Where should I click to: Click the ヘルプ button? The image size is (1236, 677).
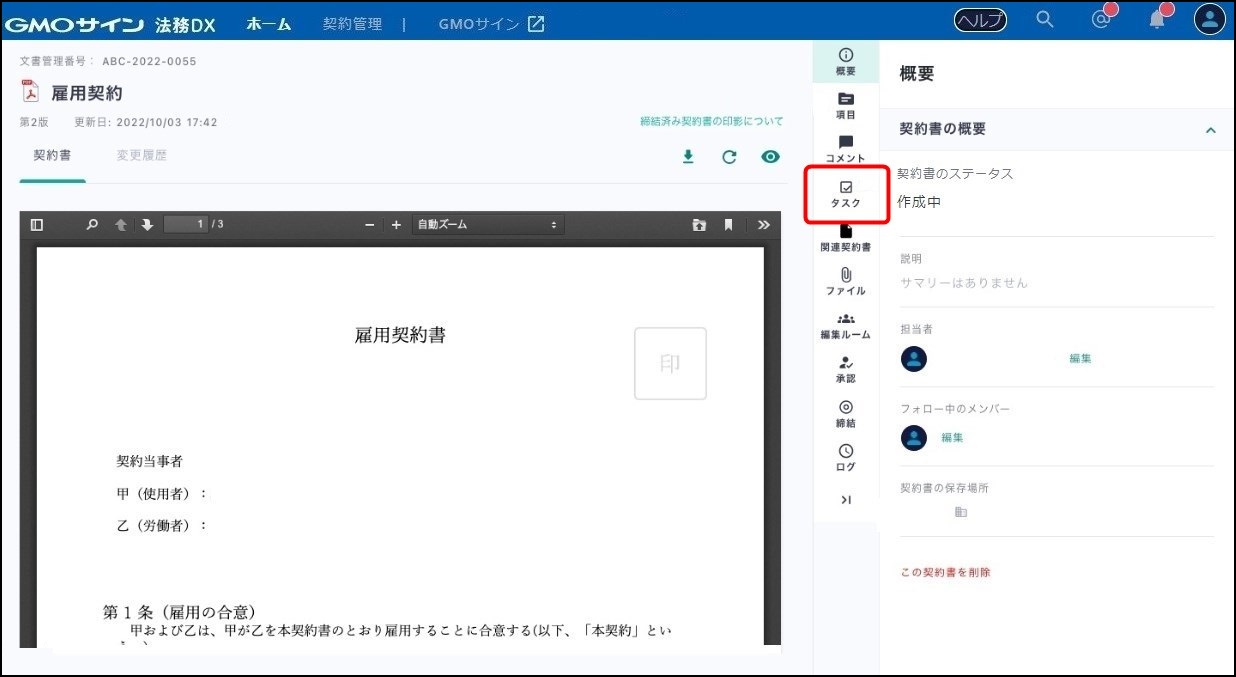click(980, 20)
